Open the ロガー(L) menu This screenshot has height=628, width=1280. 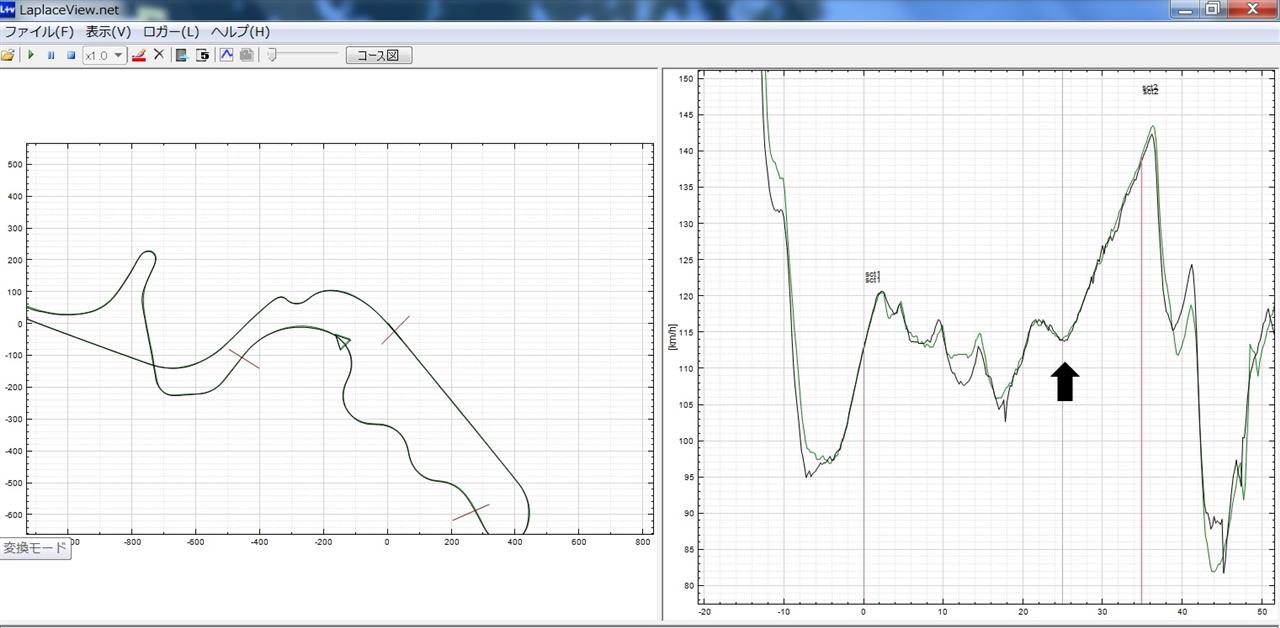click(x=171, y=32)
